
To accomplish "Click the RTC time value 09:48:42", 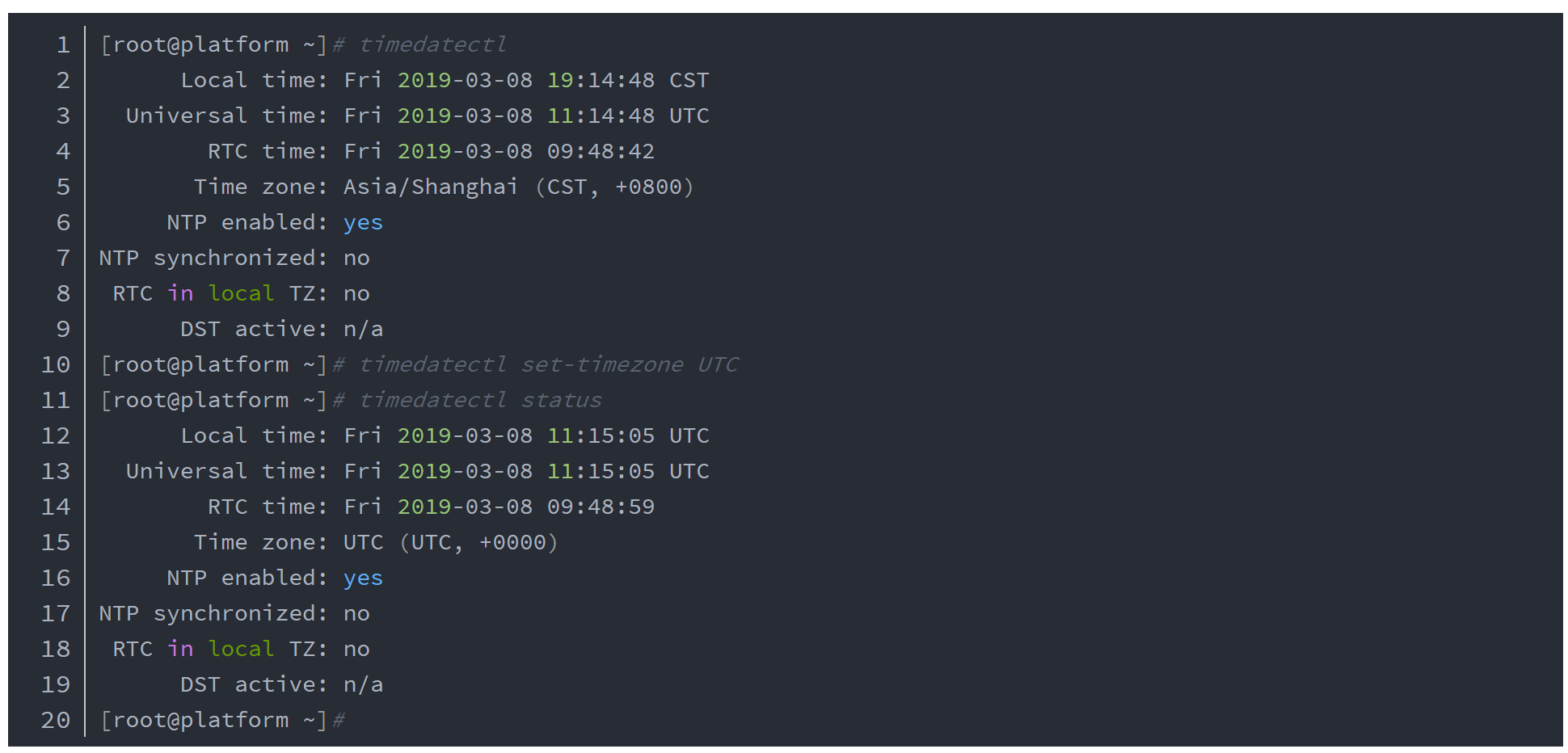I will (601, 151).
